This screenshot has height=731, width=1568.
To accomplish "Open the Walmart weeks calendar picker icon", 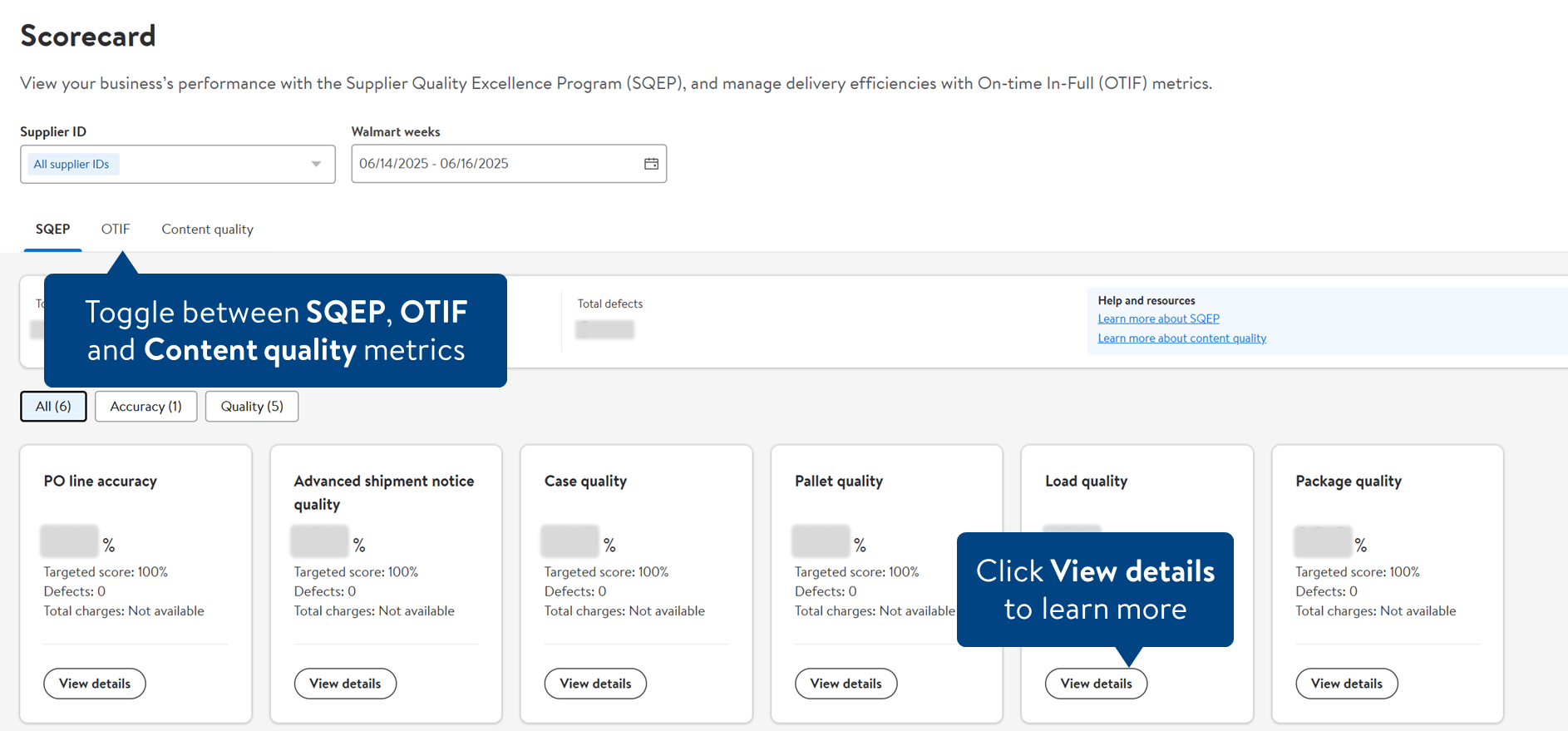I will pos(651,164).
